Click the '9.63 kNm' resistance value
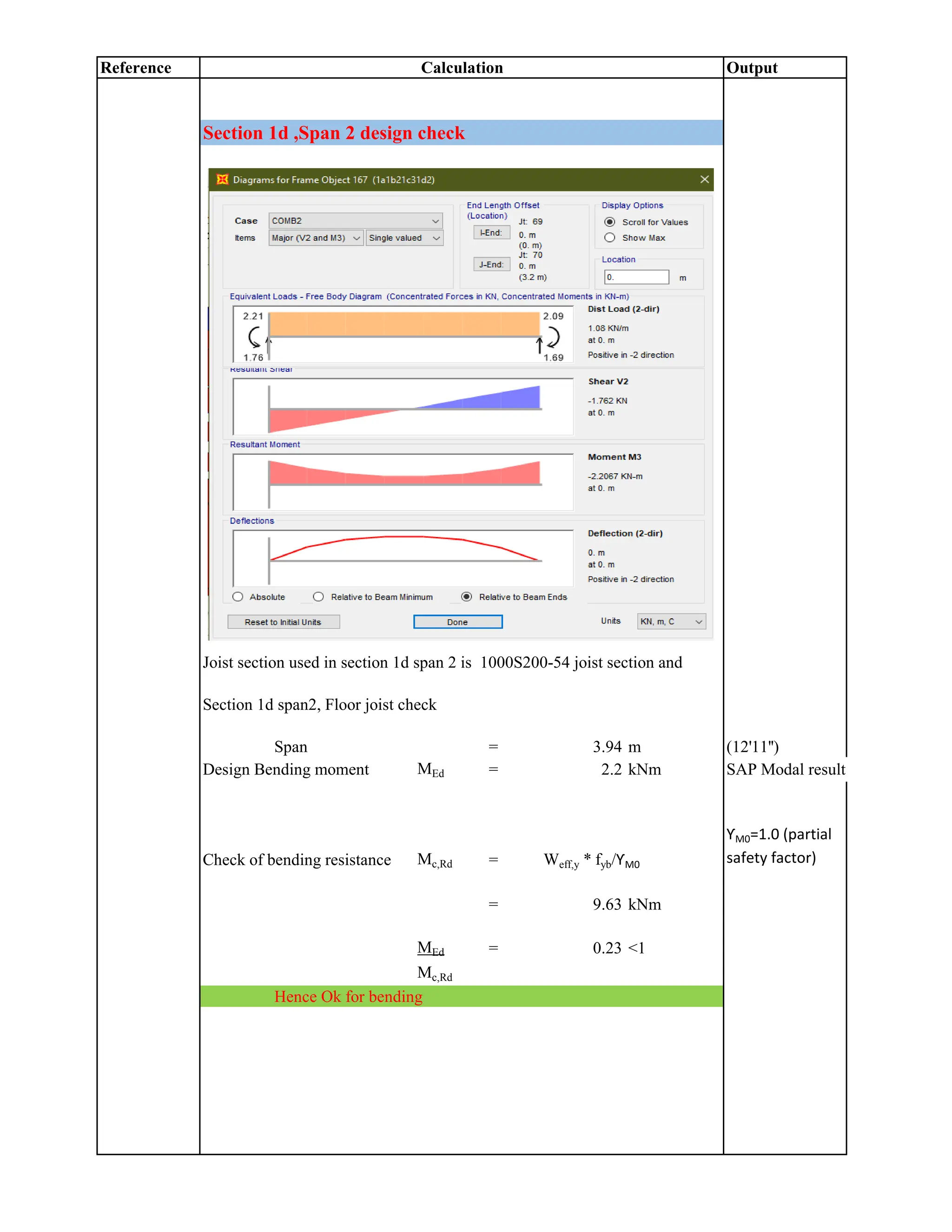This screenshot has width=952, height=1232. click(x=627, y=904)
